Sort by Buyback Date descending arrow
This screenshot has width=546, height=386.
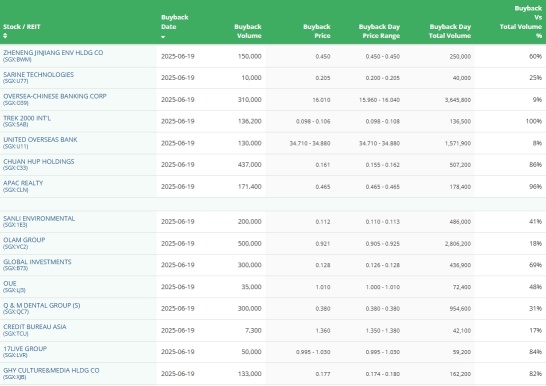click(x=163, y=37)
